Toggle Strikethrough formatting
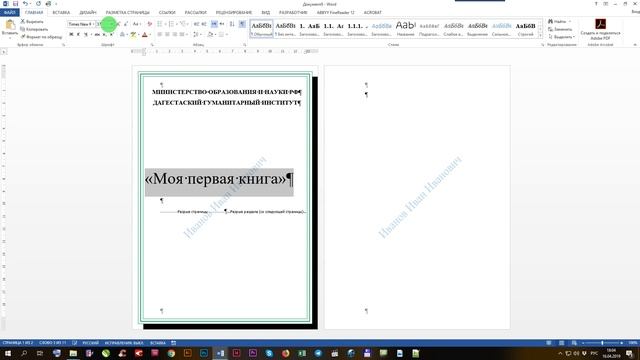640x360 pixels. [97, 35]
